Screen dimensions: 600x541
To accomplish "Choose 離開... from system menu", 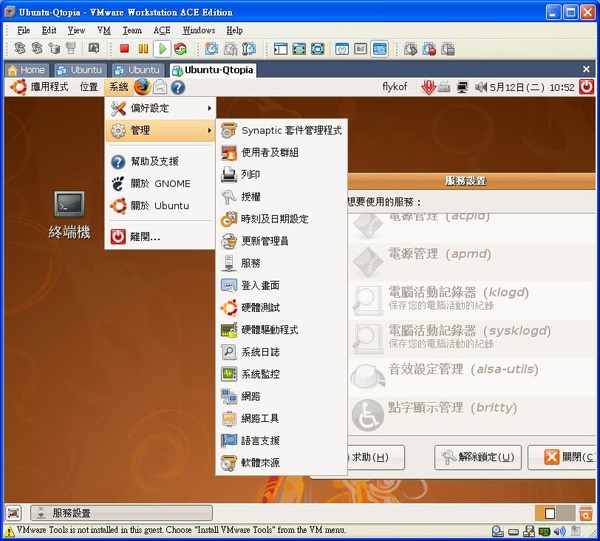I will (160, 237).
